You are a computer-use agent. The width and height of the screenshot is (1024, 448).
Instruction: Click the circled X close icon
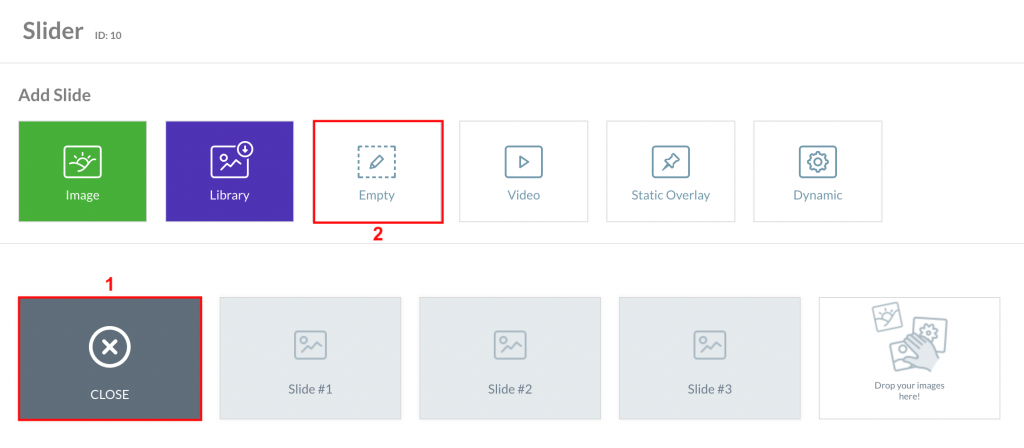(110, 347)
